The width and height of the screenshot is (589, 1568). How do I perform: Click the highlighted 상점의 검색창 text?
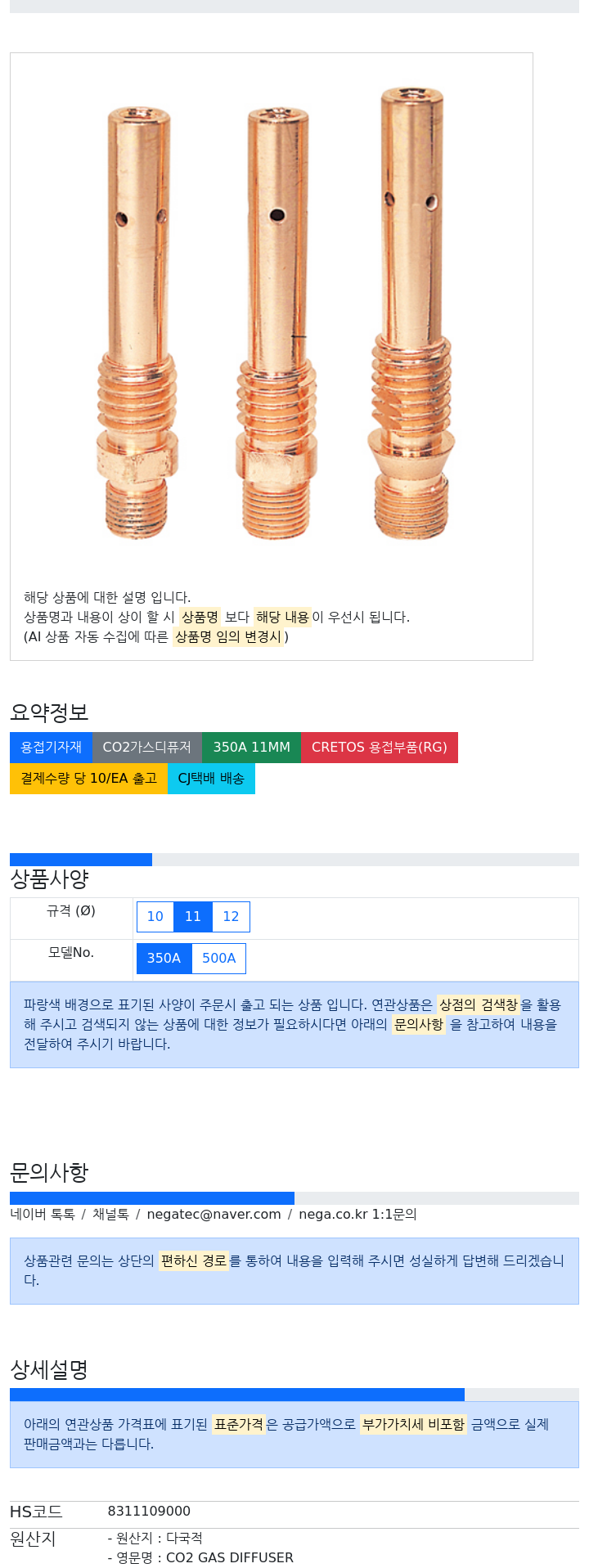[x=479, y=1004]
